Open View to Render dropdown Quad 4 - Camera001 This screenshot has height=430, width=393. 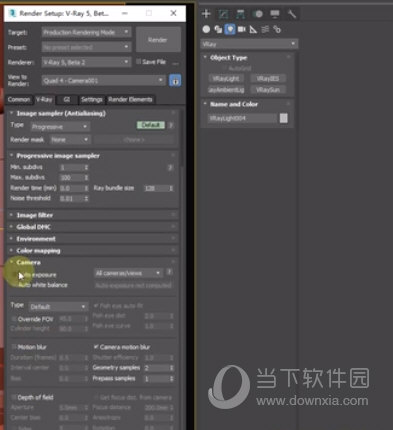[104, 81]
